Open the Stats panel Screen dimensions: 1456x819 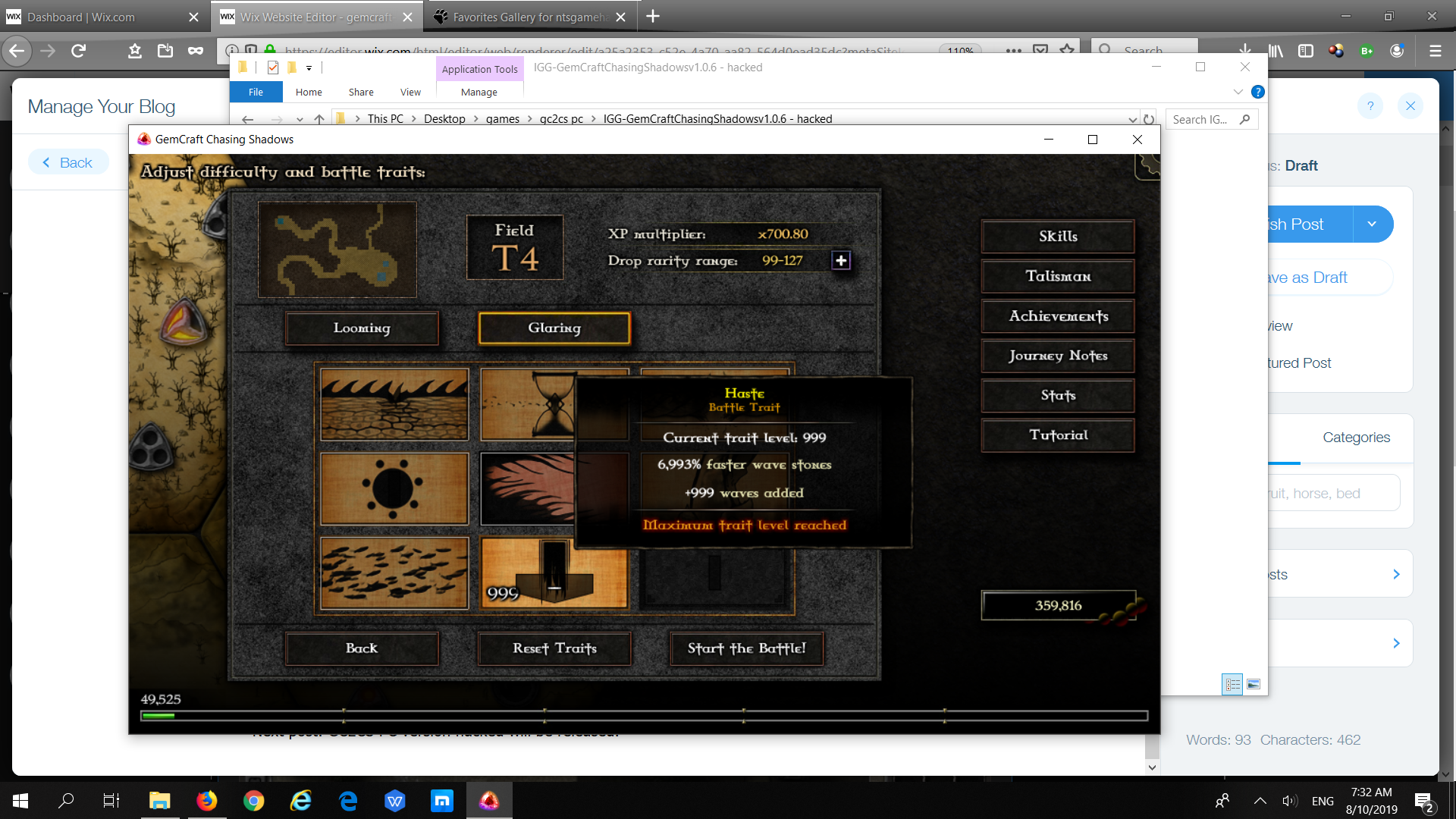(1058, 396)
